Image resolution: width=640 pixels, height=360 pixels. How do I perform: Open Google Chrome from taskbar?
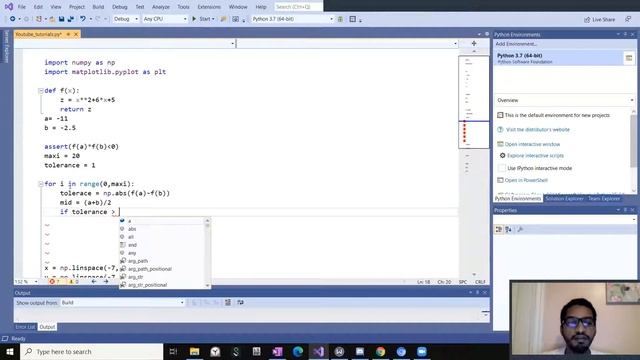click(x=380, y=351)
